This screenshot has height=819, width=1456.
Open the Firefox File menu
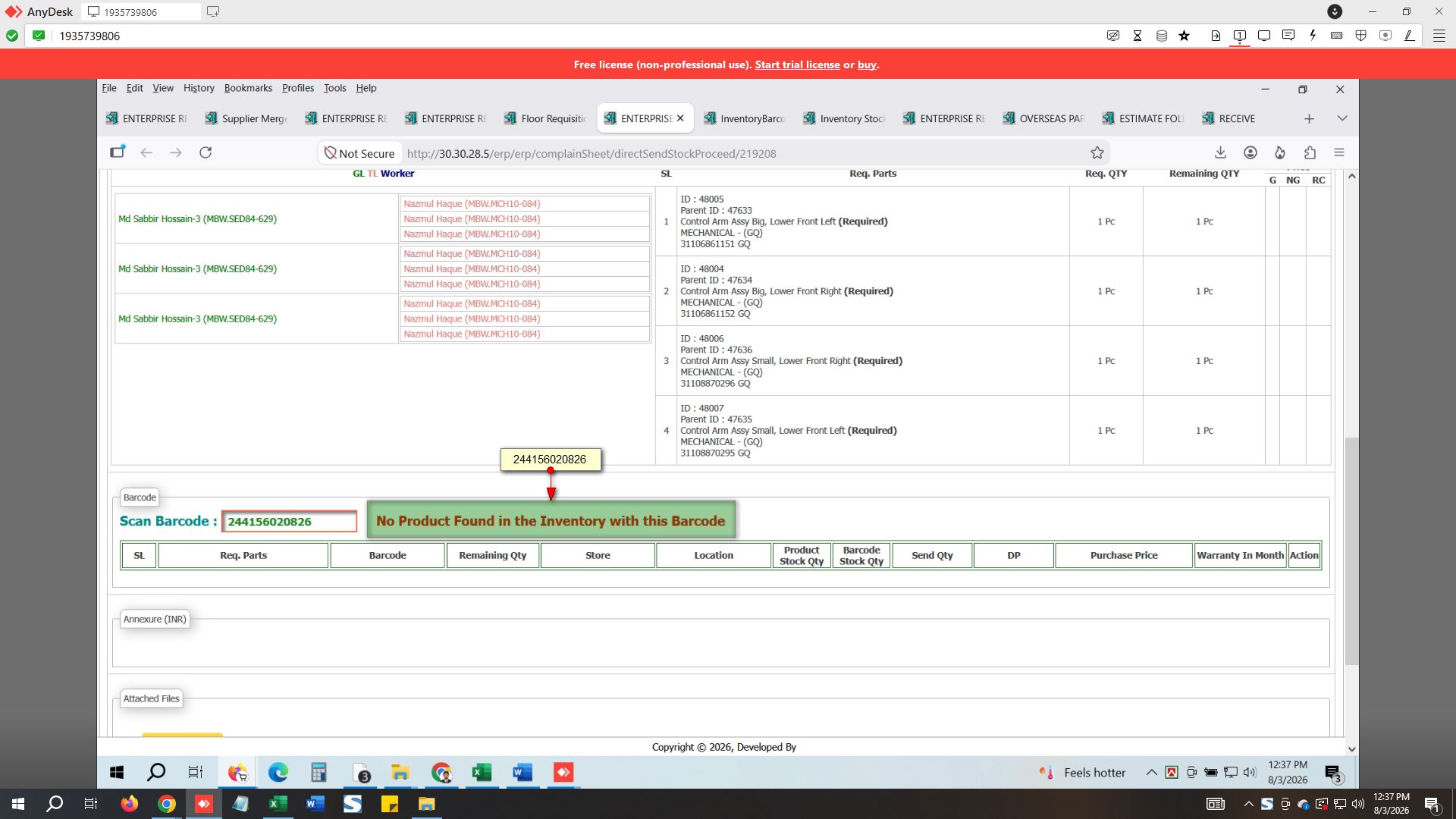[109, 88]
